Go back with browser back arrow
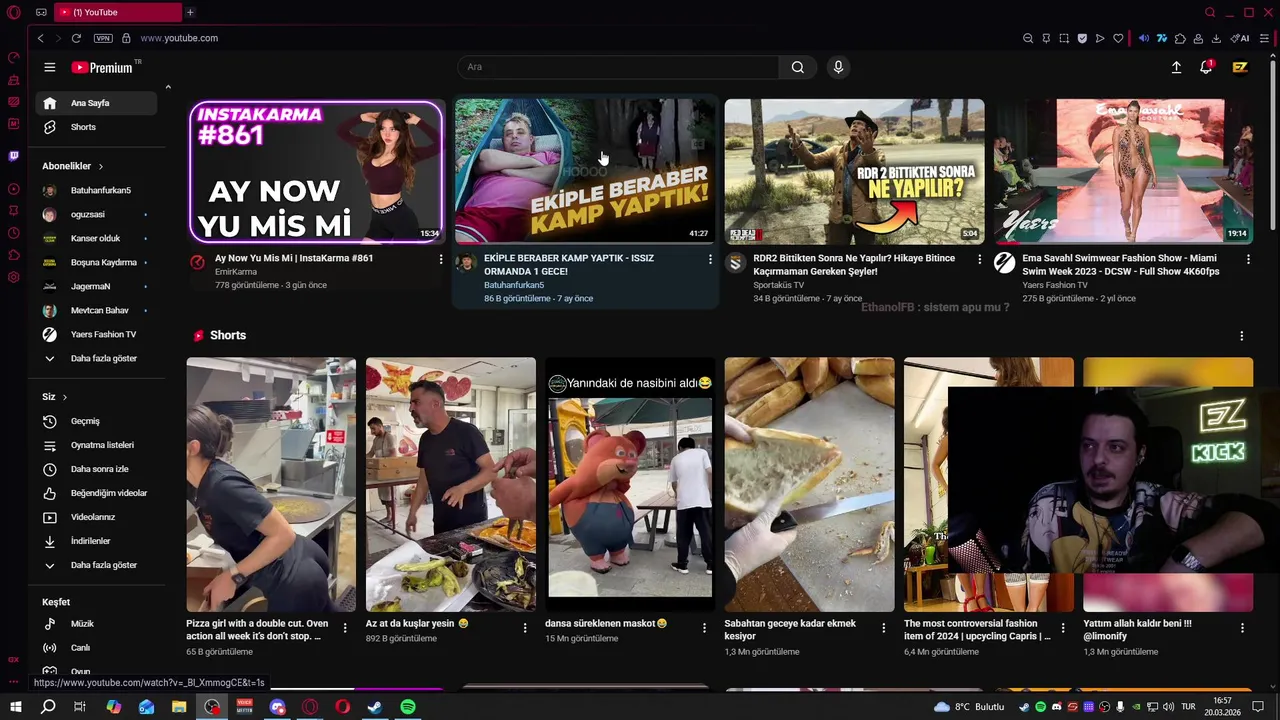The height and width of the screenshot is (720, 1280). (x=40, y=38)
